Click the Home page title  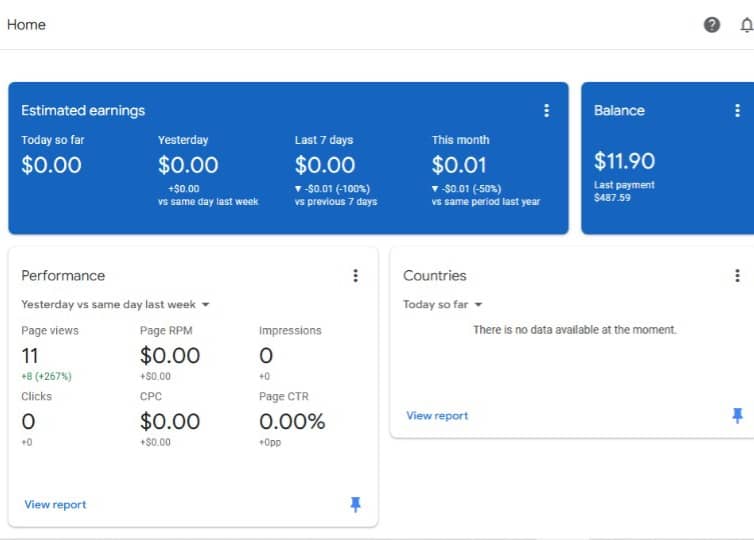[26, 25]
